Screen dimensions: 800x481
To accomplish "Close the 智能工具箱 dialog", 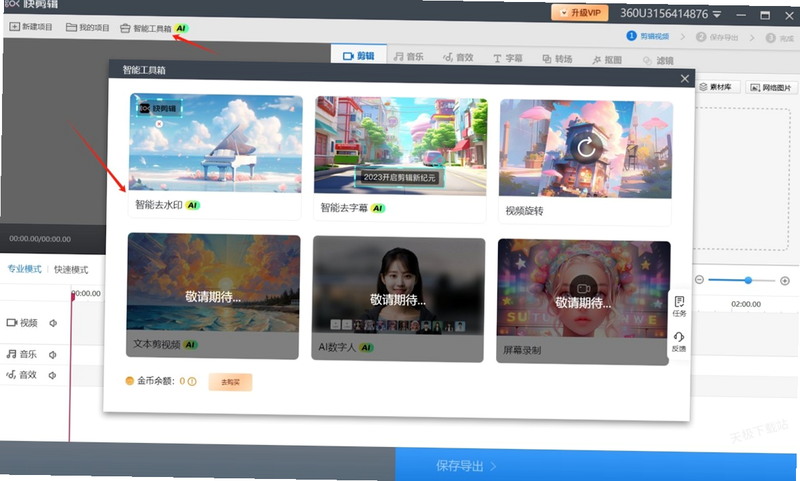I will click(685, 79).
